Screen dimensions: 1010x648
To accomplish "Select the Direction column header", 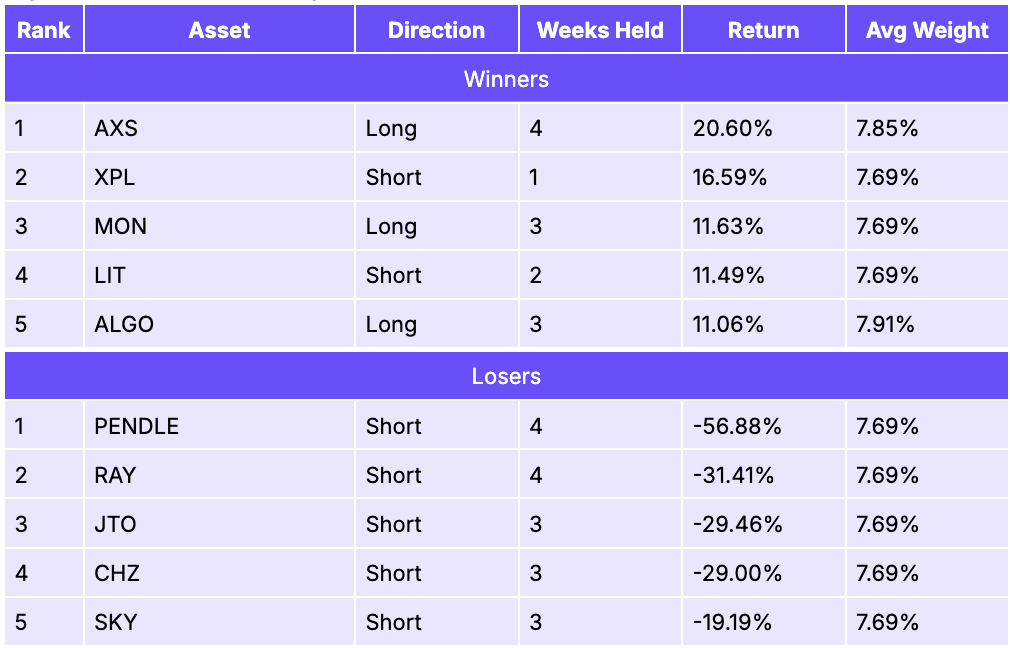I will pos(436,30).
